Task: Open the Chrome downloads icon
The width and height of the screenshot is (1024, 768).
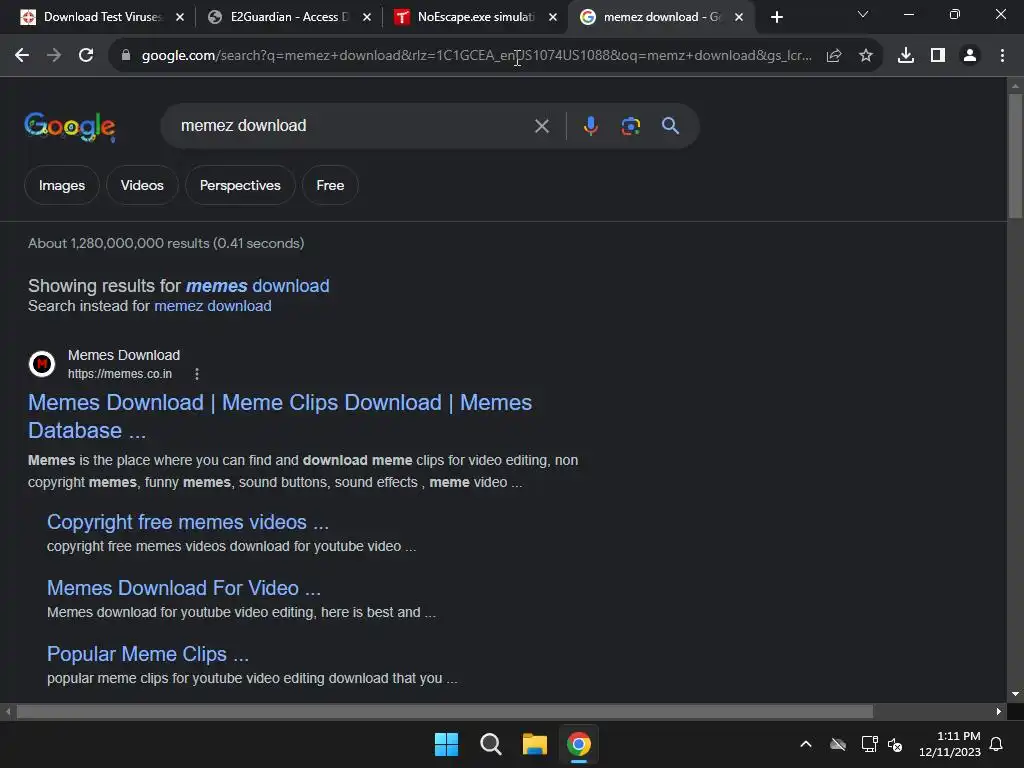Action: (906, 56)
